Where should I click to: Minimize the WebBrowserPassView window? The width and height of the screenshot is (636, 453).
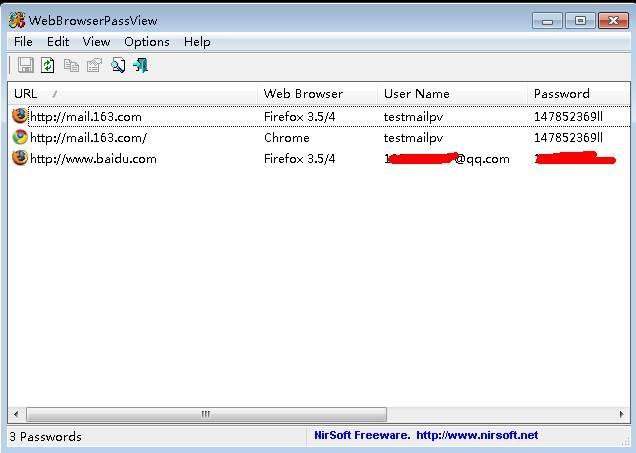(547, 21)
